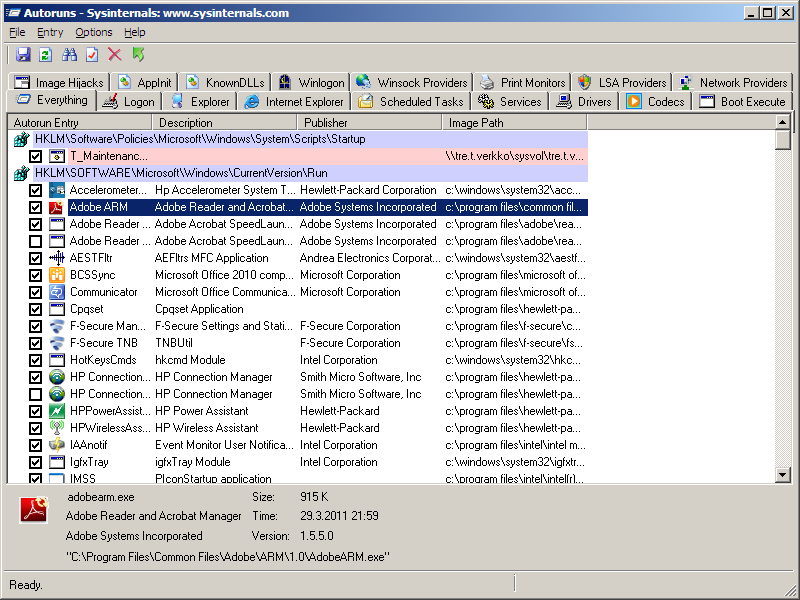The width and height of the screenshot is (800, 600).
Task: Disable the BCSSync autorun checkbox
Action: (x=35, y=276)
